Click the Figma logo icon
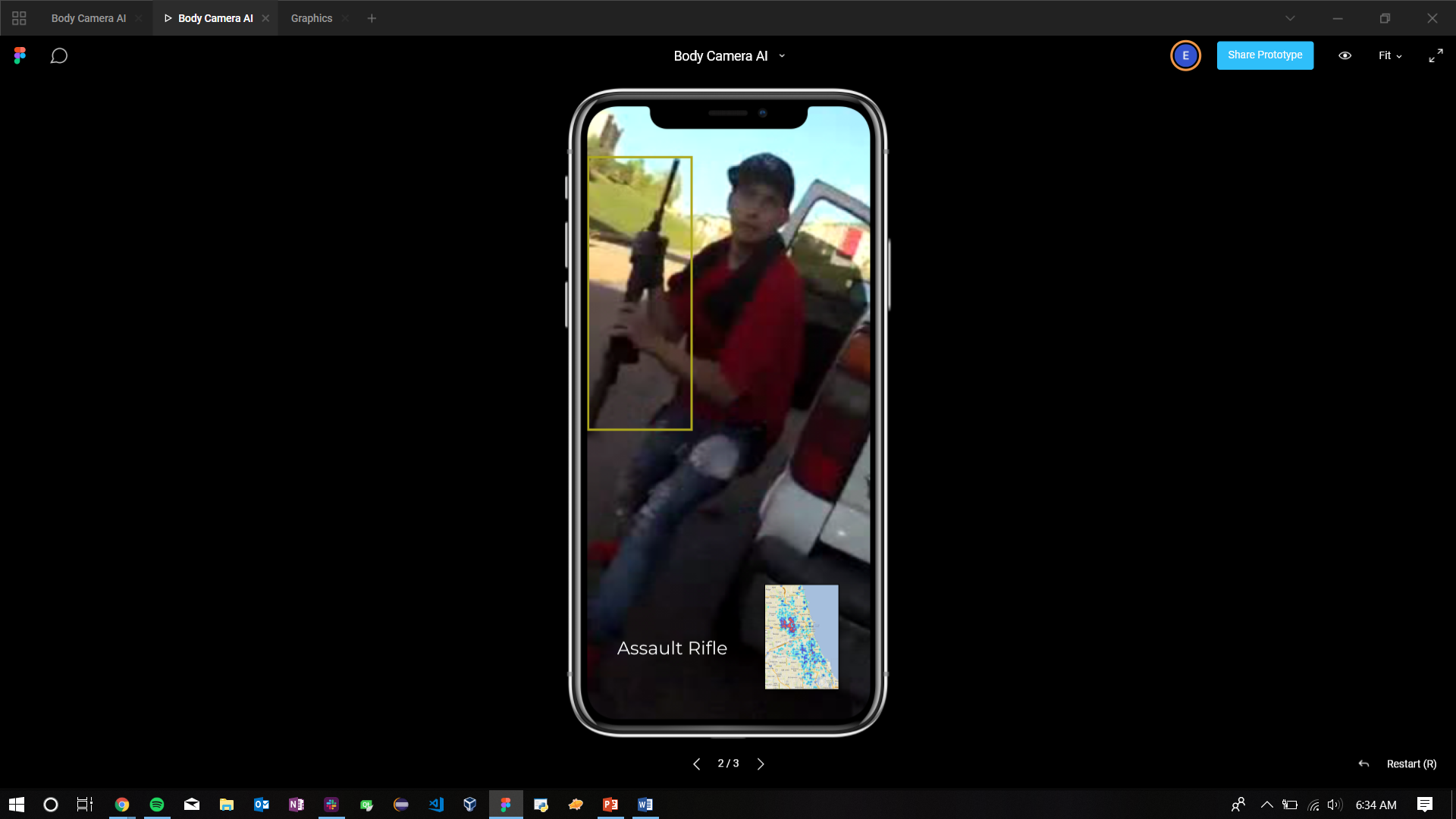The image size is (1456, 819). (20, 55)
